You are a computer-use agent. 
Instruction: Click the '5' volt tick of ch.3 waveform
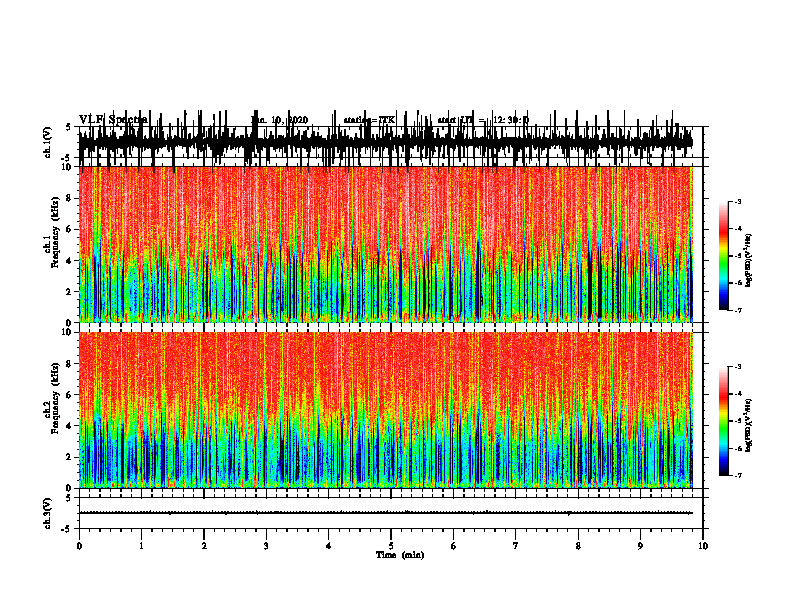pos(68,498)
